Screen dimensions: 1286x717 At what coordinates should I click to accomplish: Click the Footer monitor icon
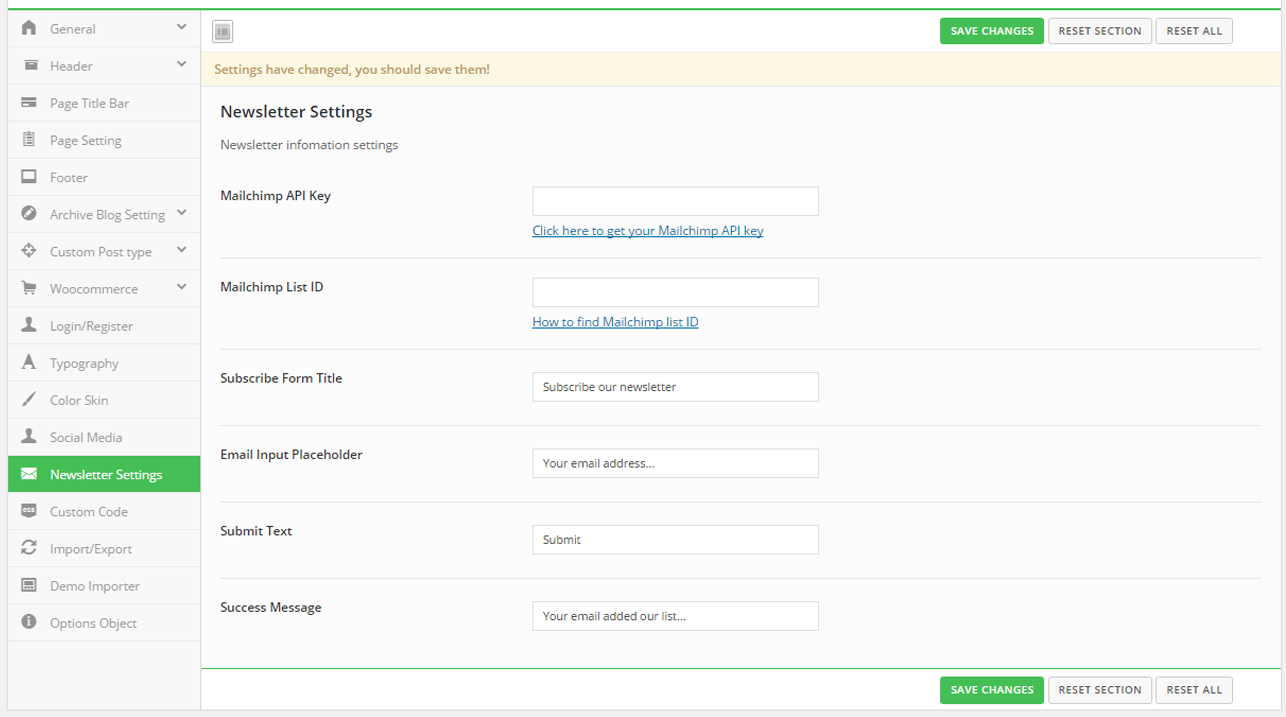point(29,177)
